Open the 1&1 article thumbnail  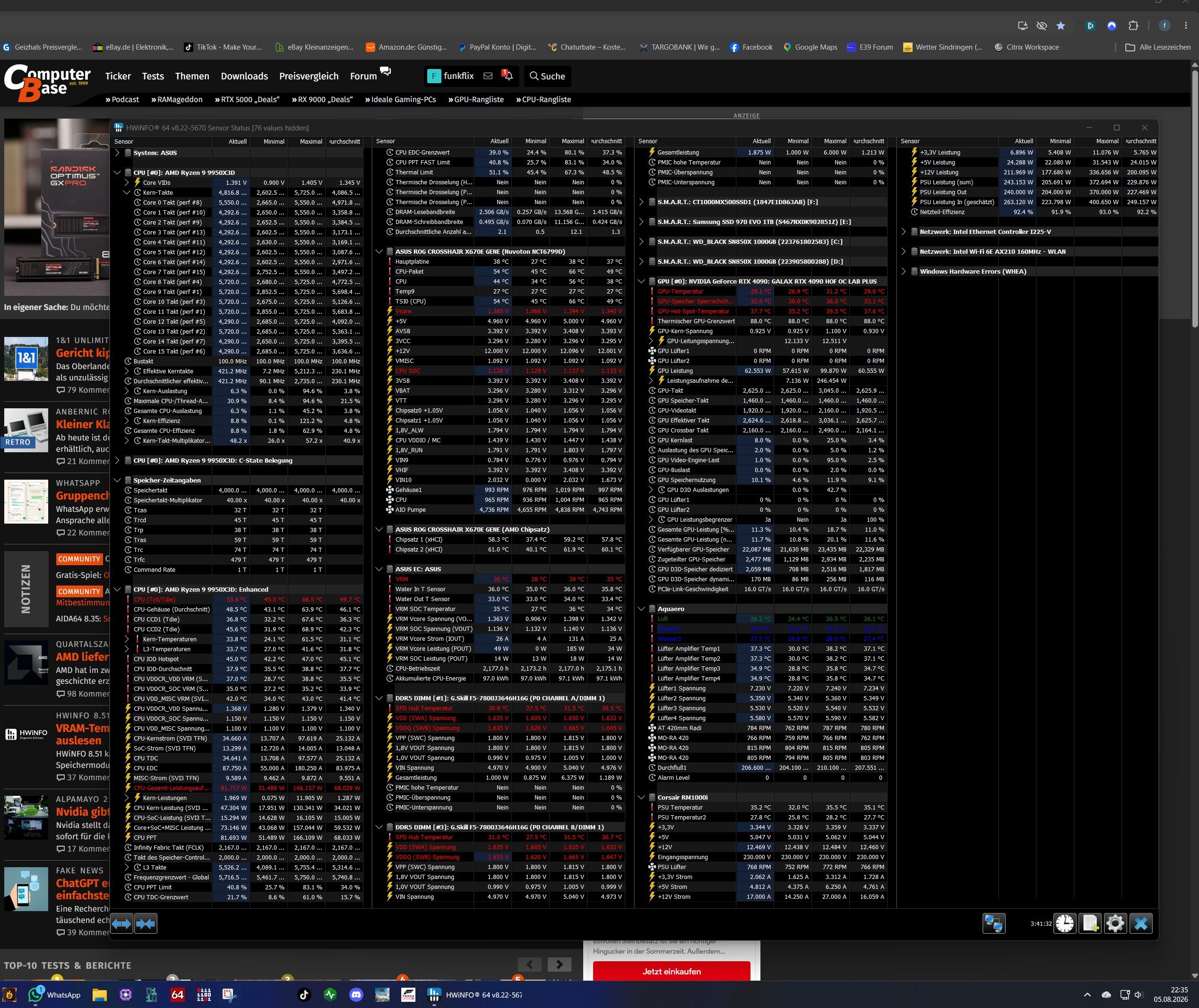(26, 359)
